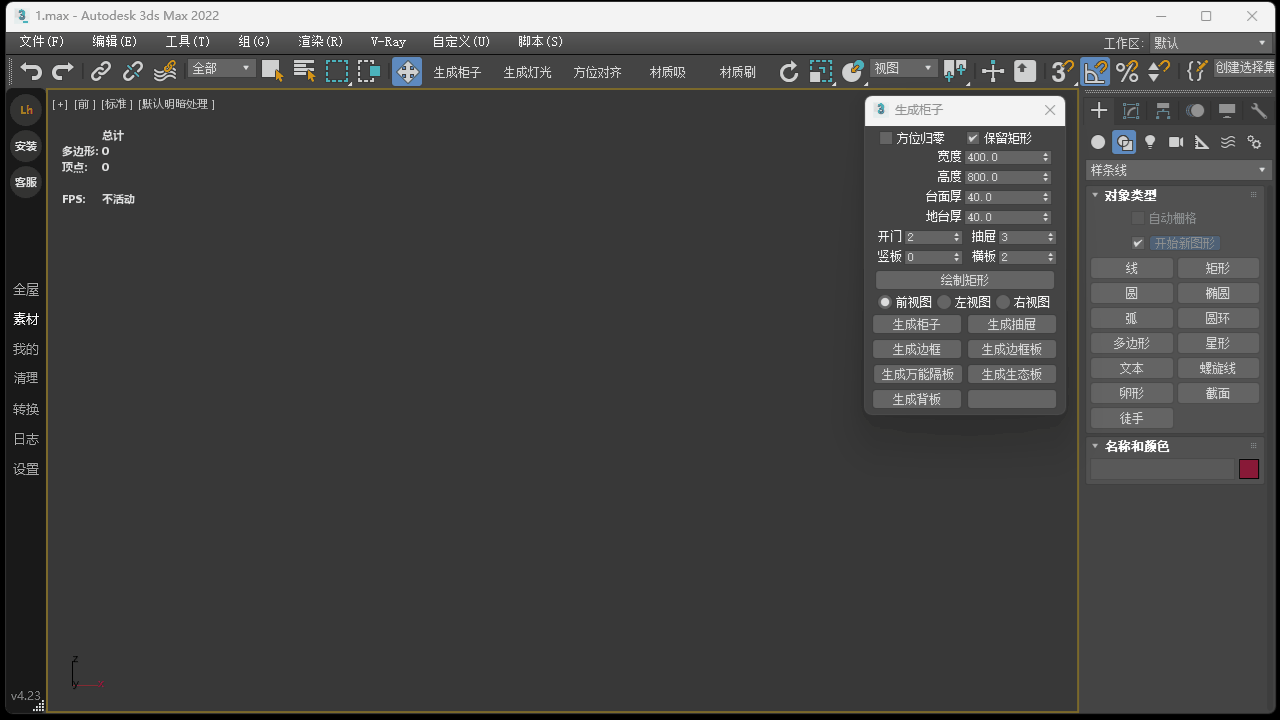This screenshot has width=1280, height=720.
Task: Click the Rectangular Selection Region icon
Action: click(337, 71)
